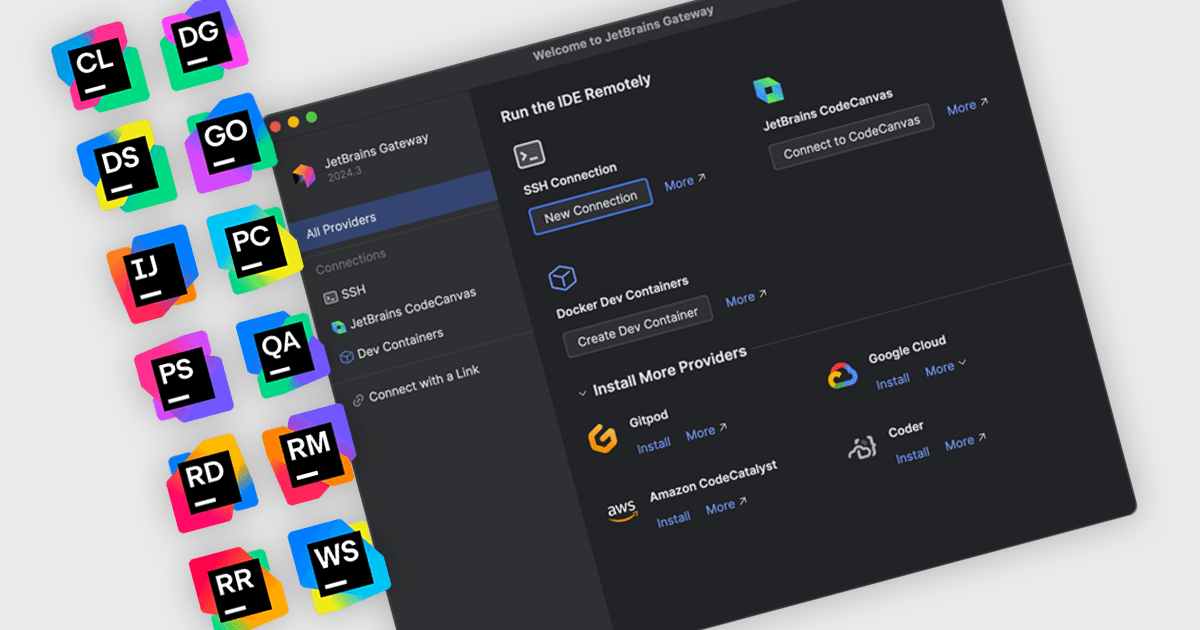Click the Coder logo icon
Image resolution: width=1200 pixels, height=630 pixels.
pyautogui.click(x=862, y=449)
